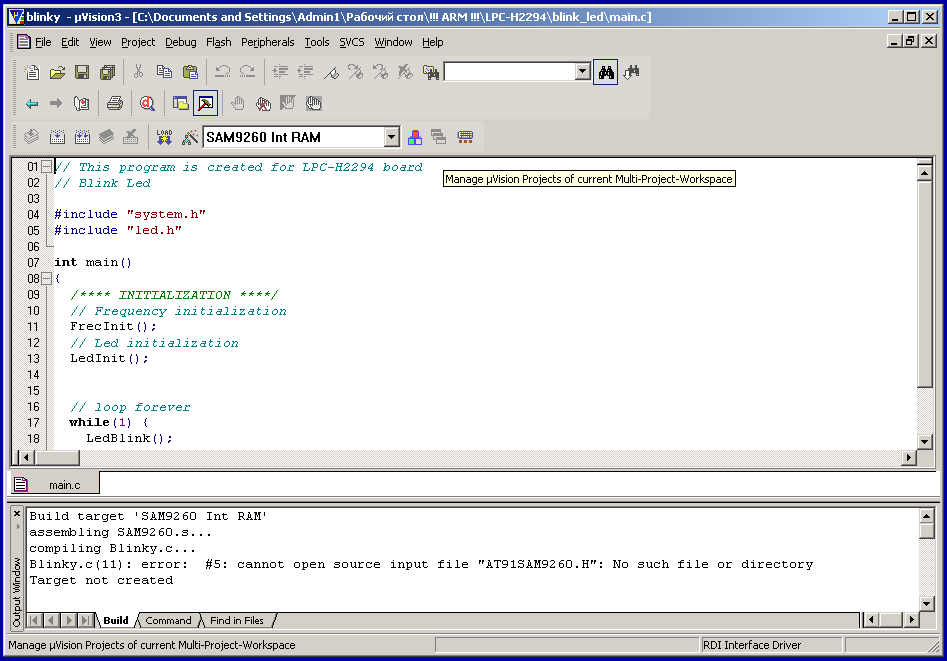The width and height of the screenshot is (947, 661).
Task: Toggle the Output Window toolbar button
Action: (x=205, y=103)
